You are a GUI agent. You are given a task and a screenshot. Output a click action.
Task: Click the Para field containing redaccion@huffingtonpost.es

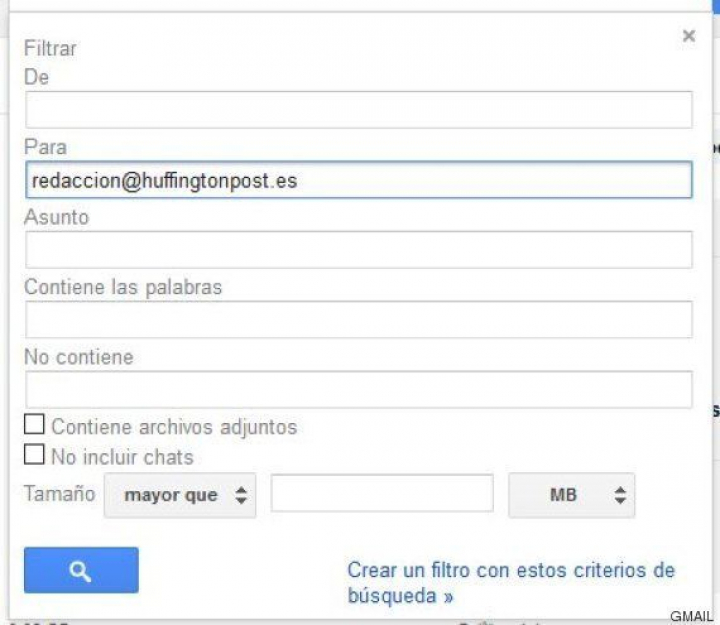tap(358, 181)
